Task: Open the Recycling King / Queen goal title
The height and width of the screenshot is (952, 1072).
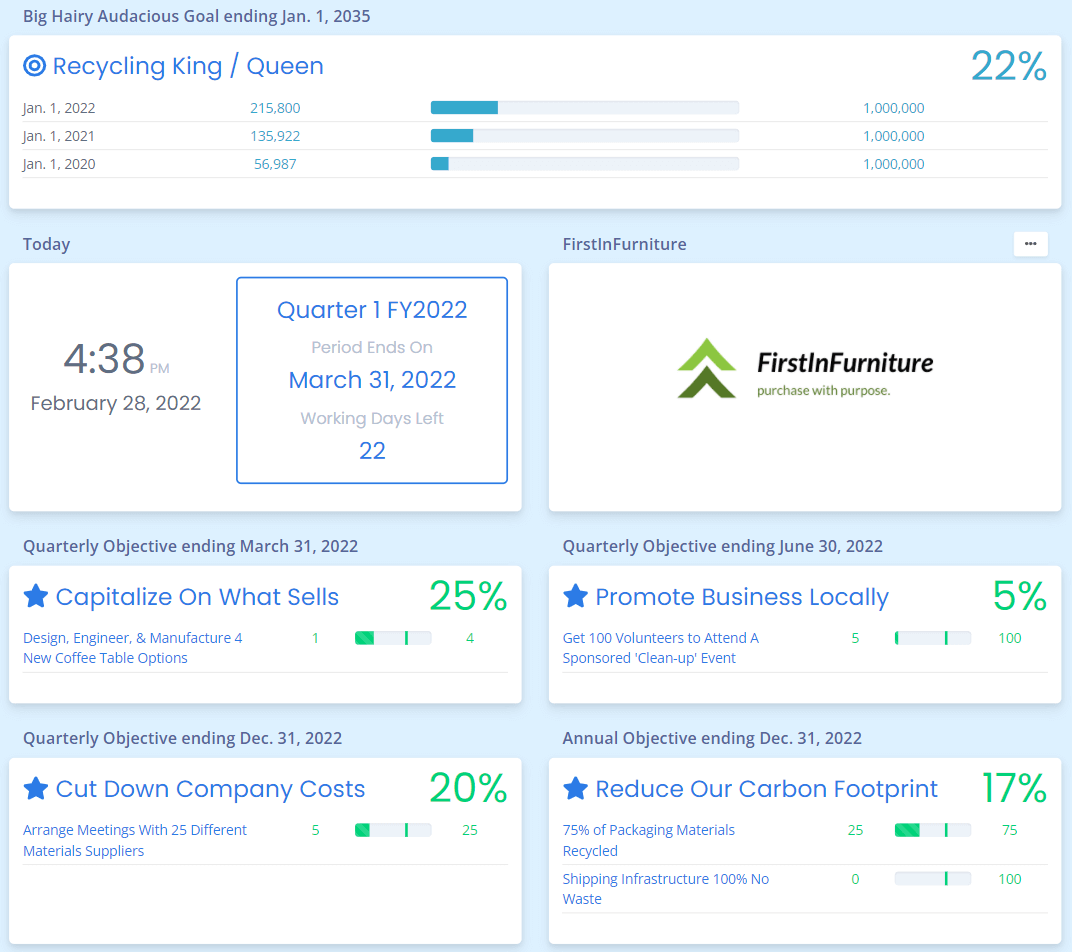Action: [x=188, y=66]
